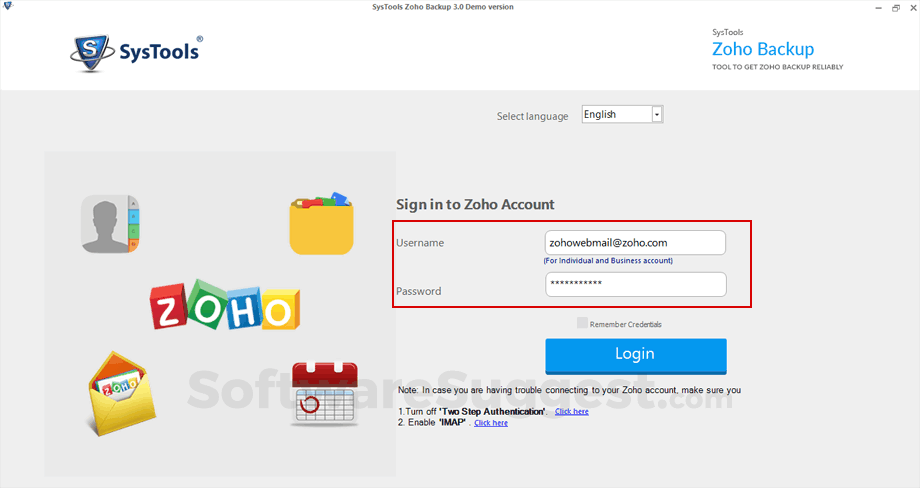Click the app icon in title bar
This screenshot has height=488, width=920.
8,6
